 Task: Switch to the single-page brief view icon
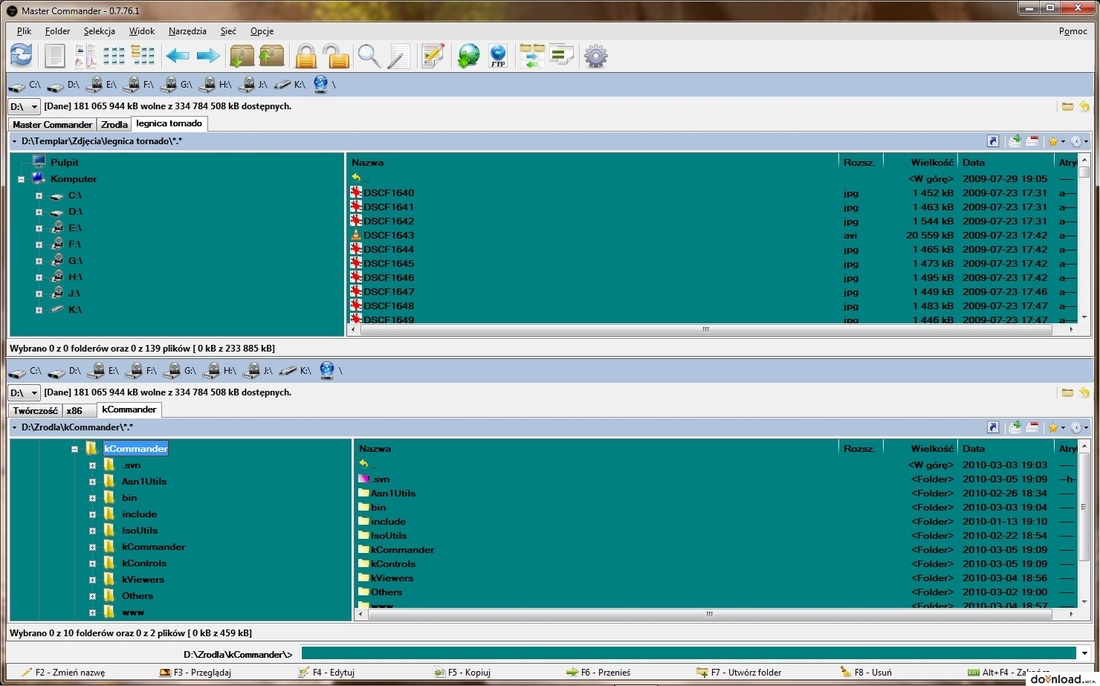click(x=55, y=55)
